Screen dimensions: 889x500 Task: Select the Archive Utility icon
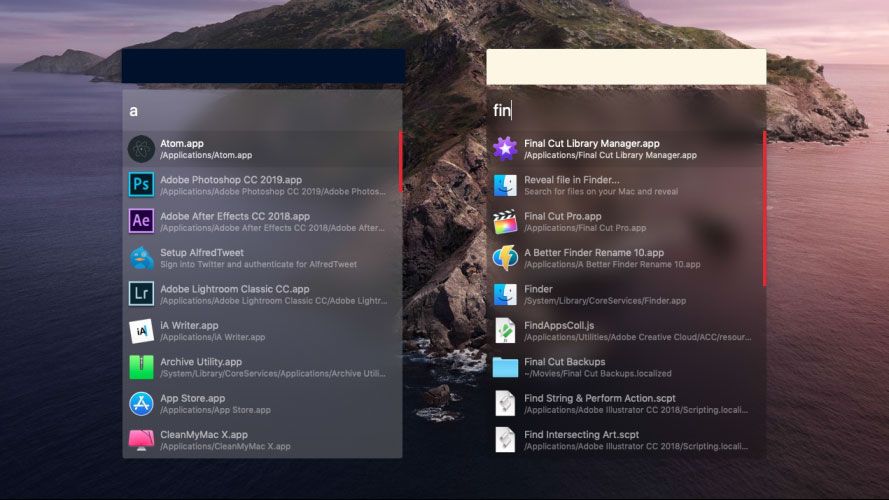tap(141, 367)
